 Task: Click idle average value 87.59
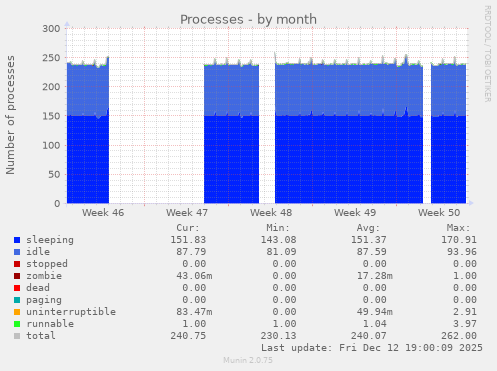coord(372,252)
